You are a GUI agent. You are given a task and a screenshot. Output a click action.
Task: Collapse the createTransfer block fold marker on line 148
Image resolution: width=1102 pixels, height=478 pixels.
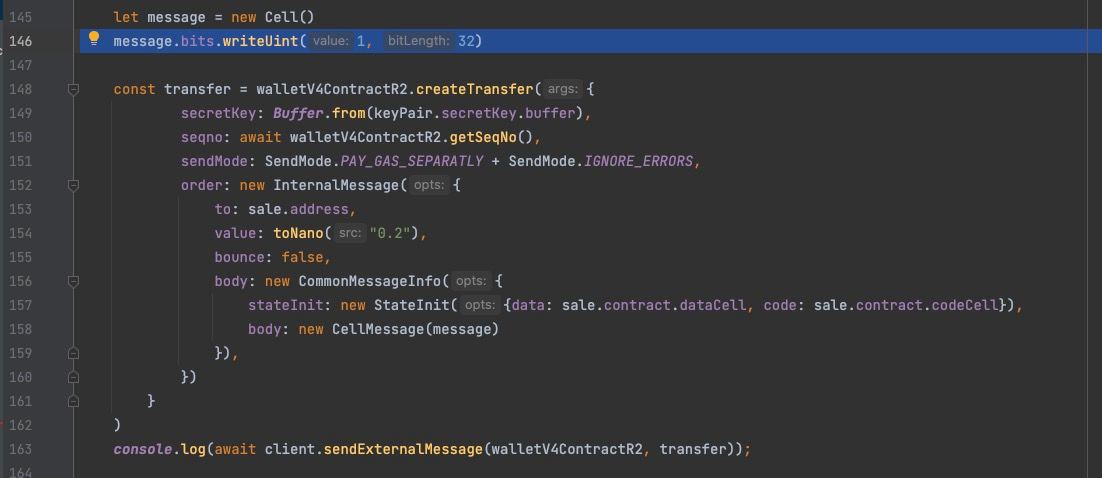pyautogui.click(x=73, y=89)
